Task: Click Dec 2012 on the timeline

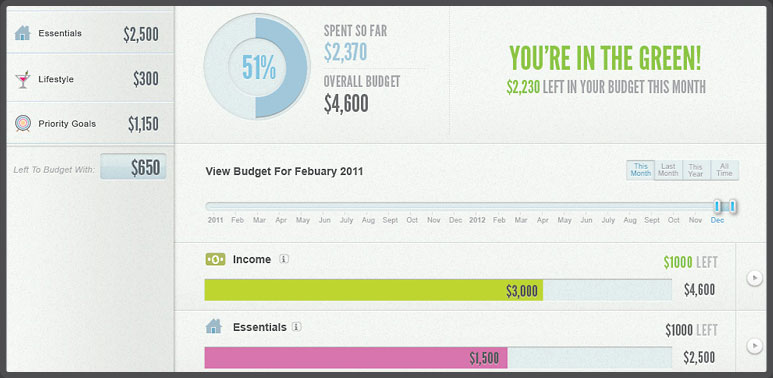Action: click(x=717, y=220)
